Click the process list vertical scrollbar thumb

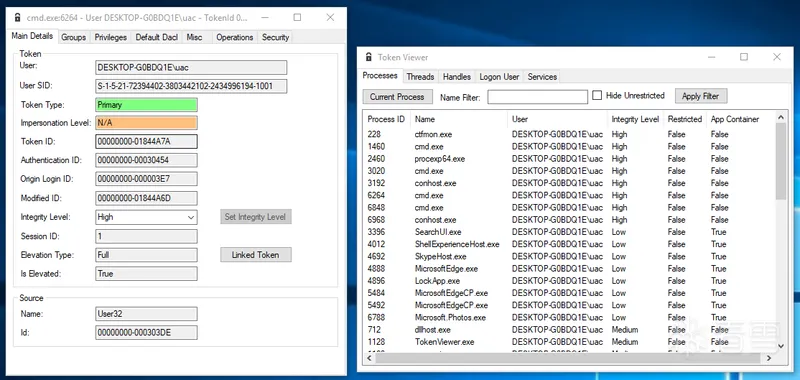click(781, 161)
